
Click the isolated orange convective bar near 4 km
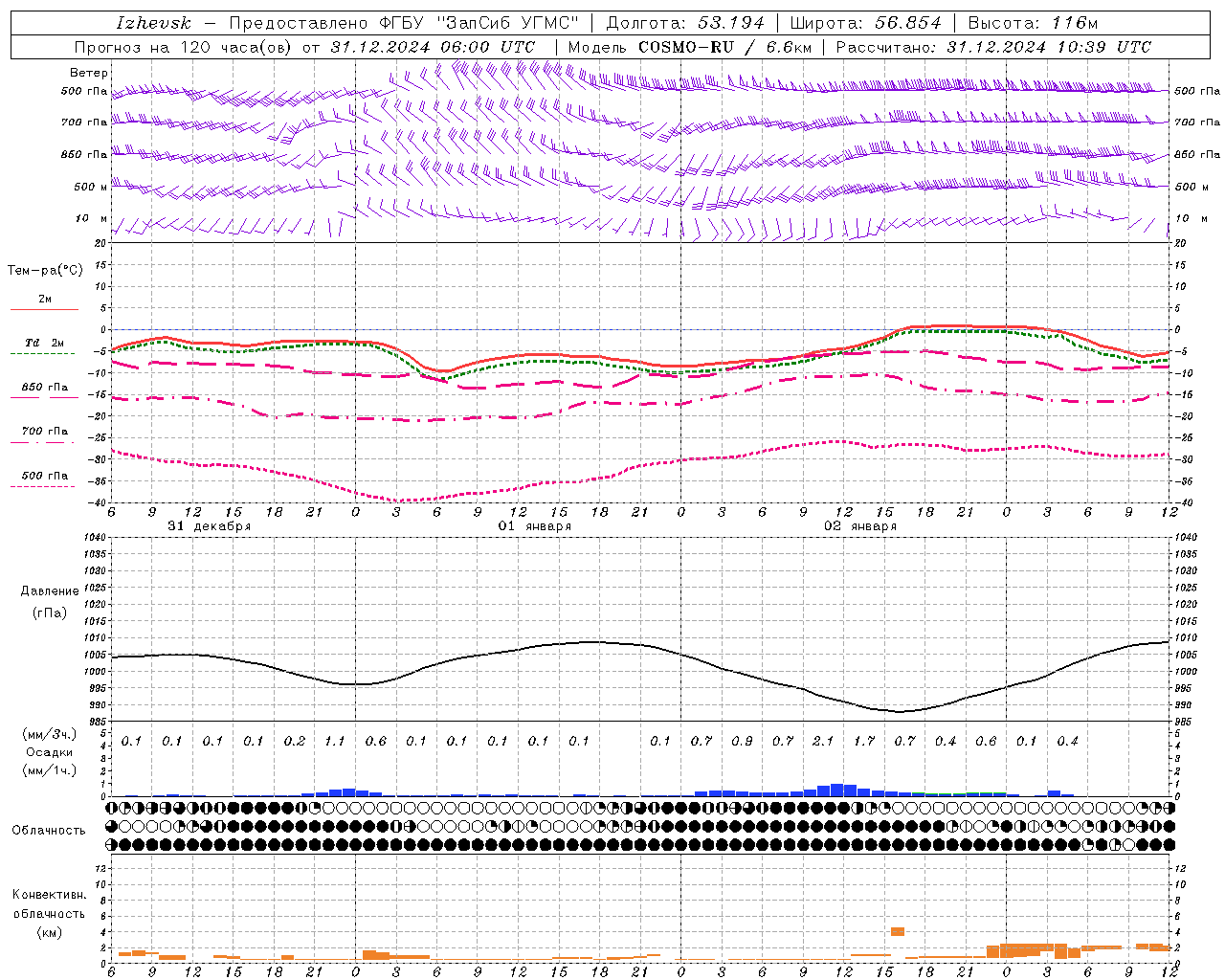click(x=898, y=931)
